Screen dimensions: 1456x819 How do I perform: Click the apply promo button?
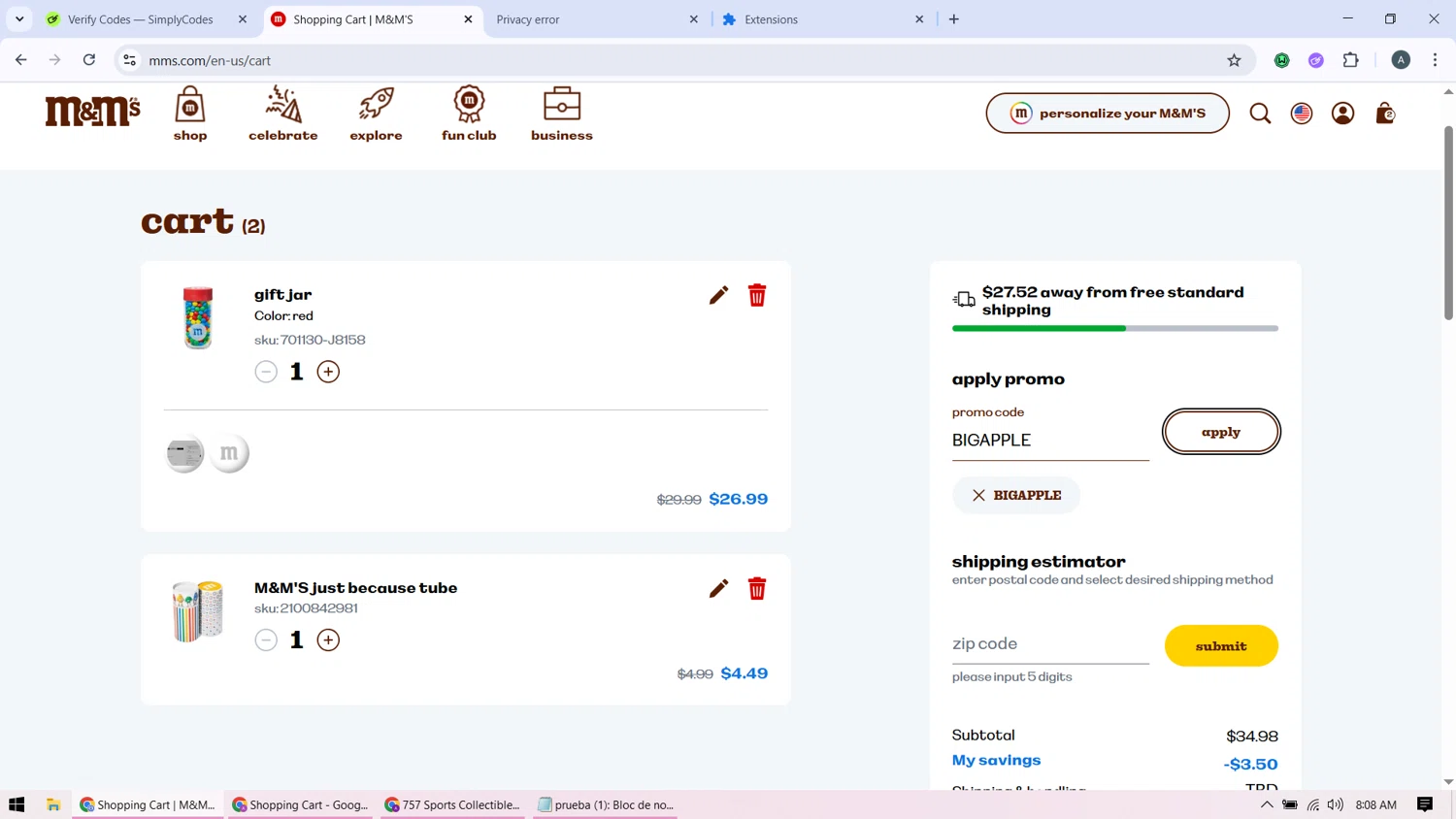click(1221, 432)
